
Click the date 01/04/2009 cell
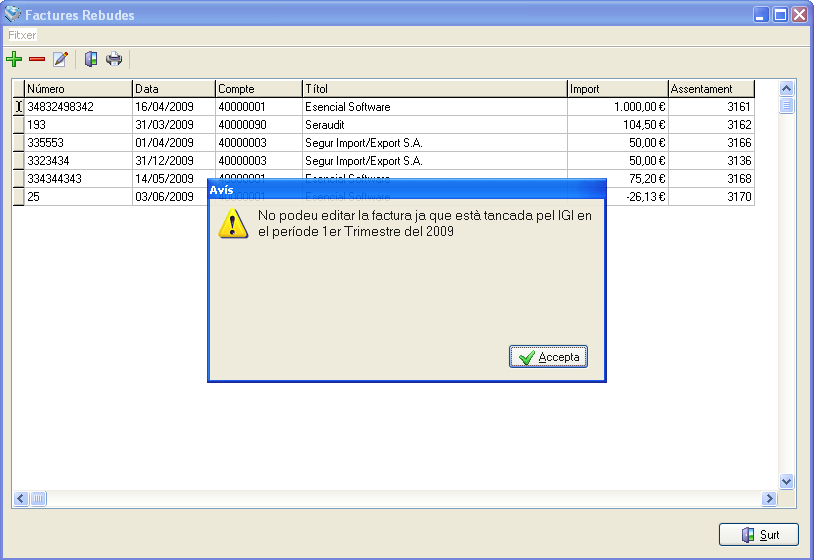click(x=173, y=143)
